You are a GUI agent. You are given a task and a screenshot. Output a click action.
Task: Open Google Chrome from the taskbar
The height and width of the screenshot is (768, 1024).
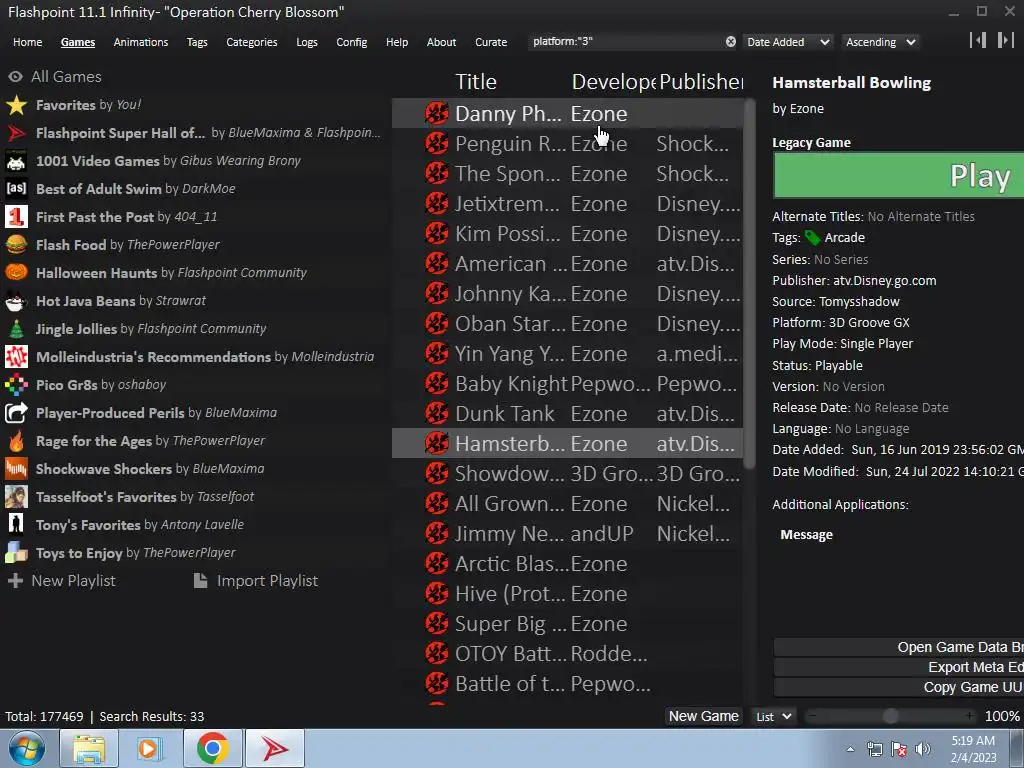click(x=212, y=748)
